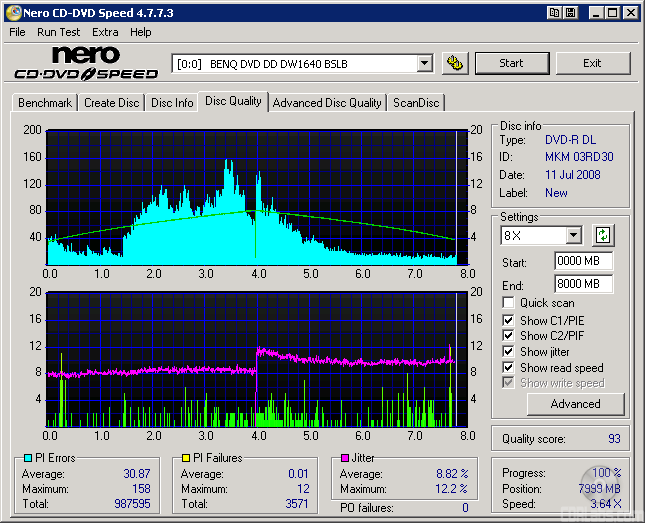
Task: Click the yellow PI Failures legend square
Action: pyautogui.click(x=186, y=458)
